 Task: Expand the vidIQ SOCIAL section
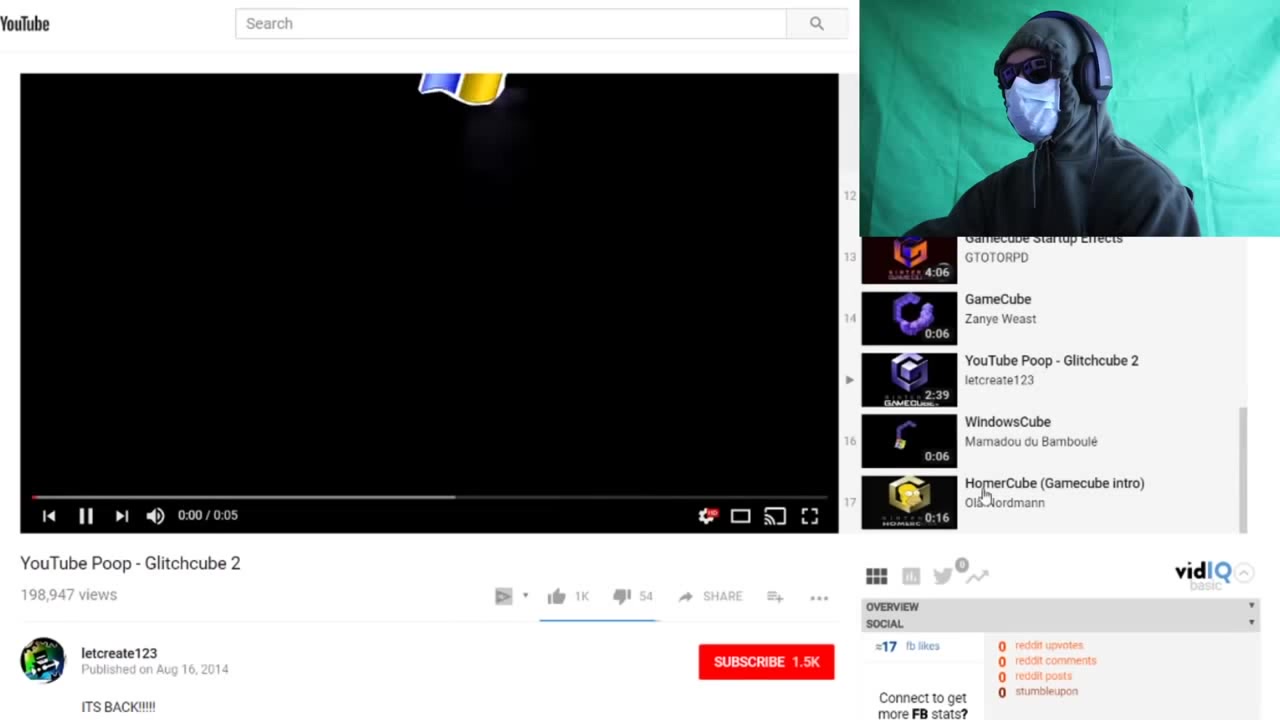pos(1060,624)
